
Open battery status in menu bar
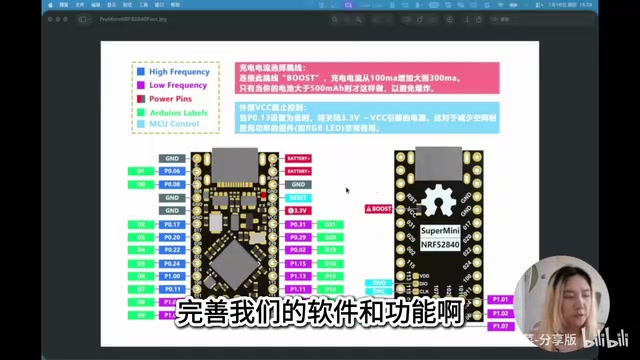[x=514, y=5]
